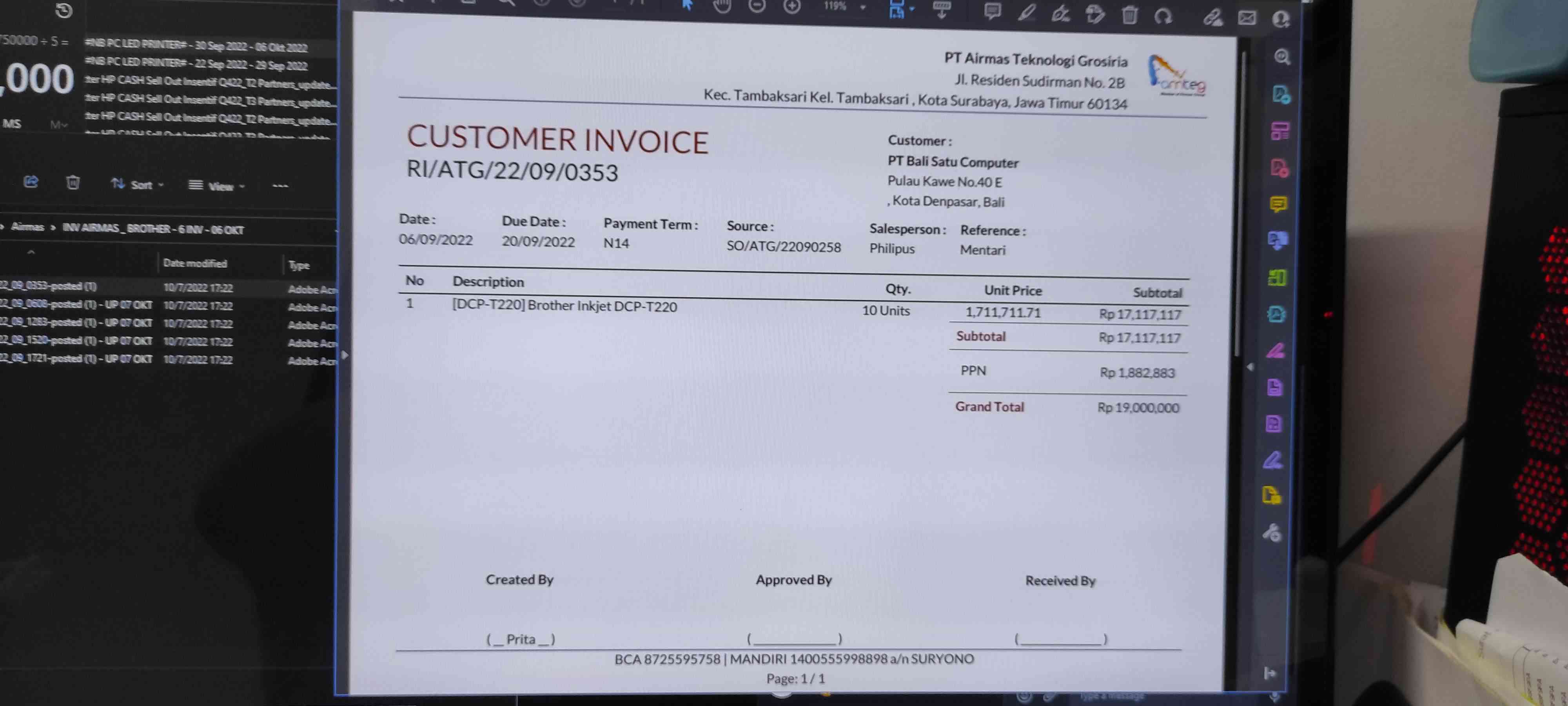Open the green Scan & OCR tool
Image resolution: width=1568 pixels, height=706 pixels.
point(1277,278)
